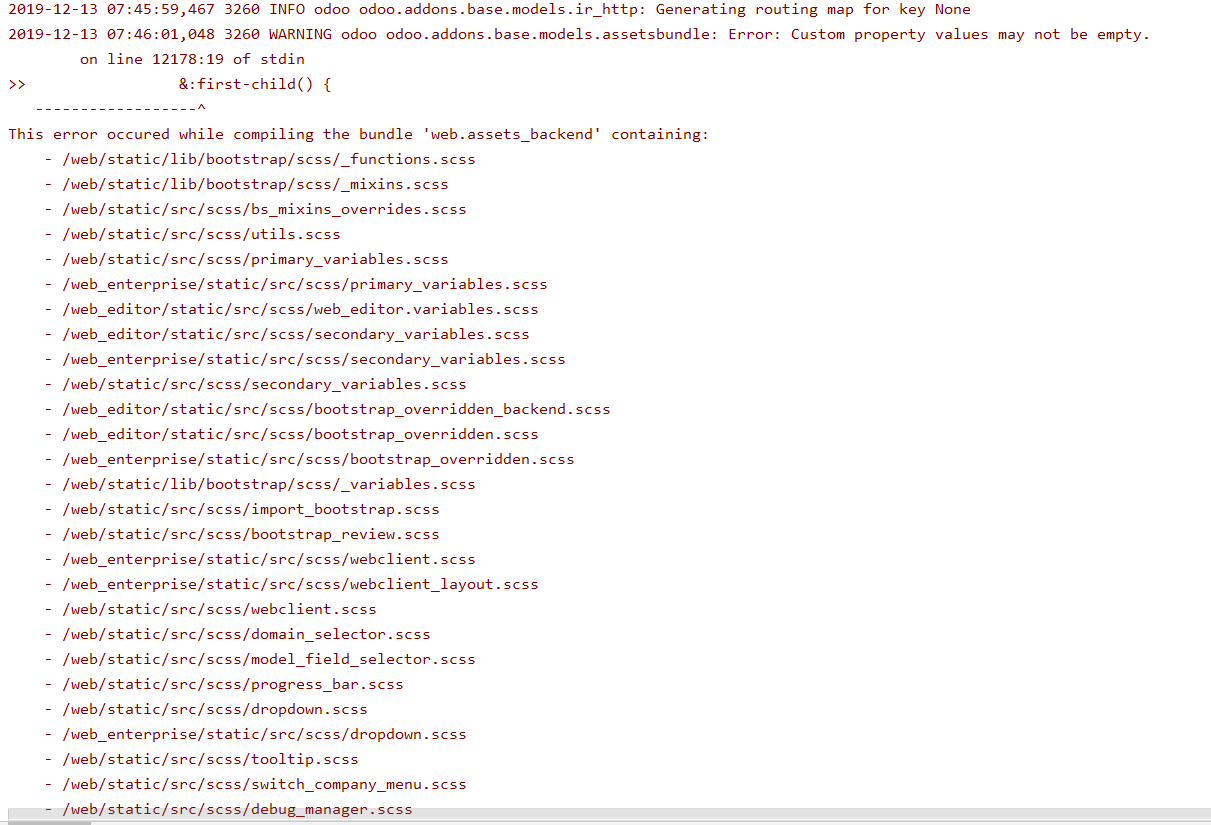Select the web_enterprise dropdown.scss path
This screenshot has height=825, width=1211.
point(264,734)
